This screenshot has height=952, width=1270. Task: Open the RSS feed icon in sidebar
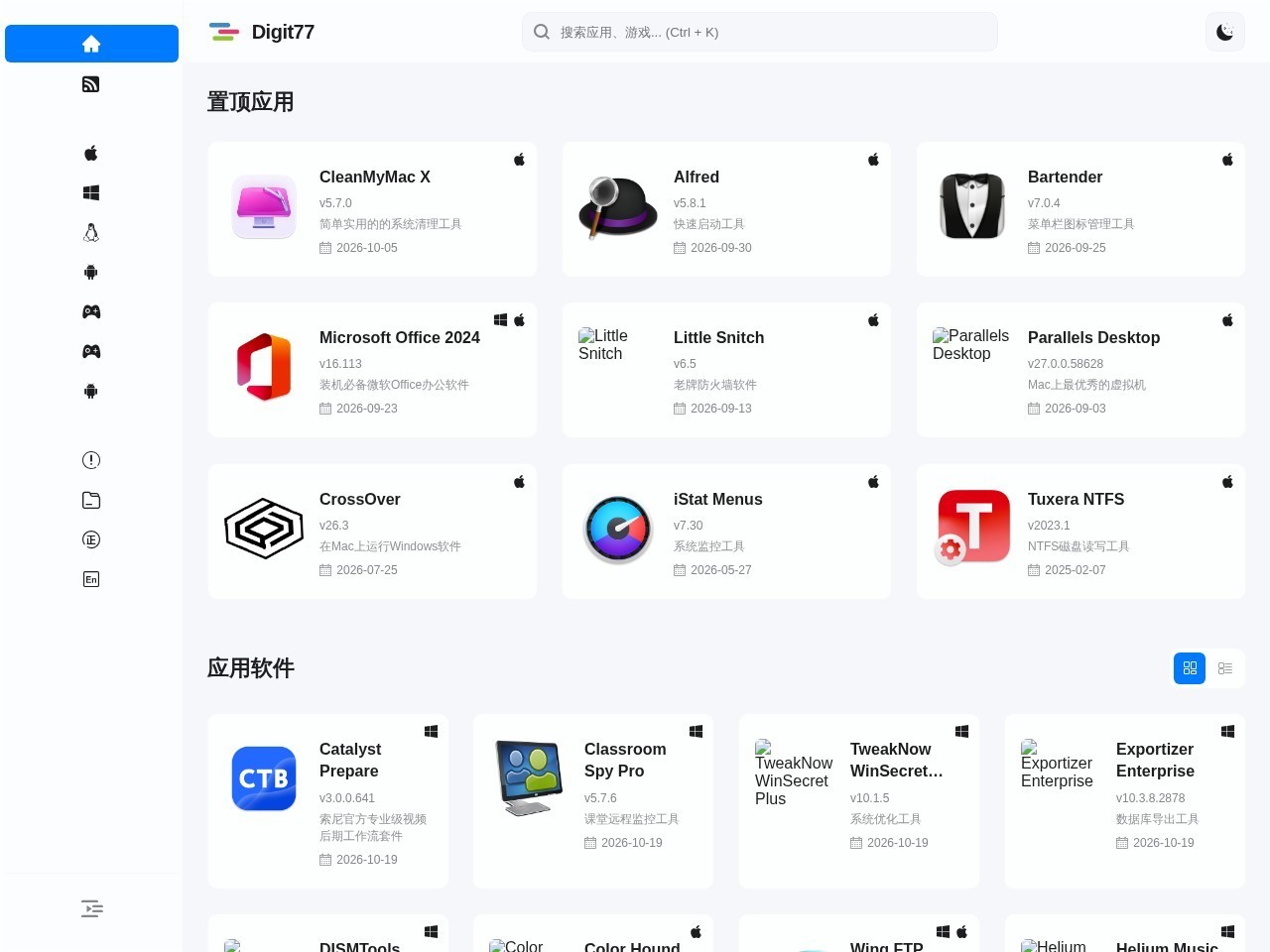pyautogui.click(x=91, y=84)
